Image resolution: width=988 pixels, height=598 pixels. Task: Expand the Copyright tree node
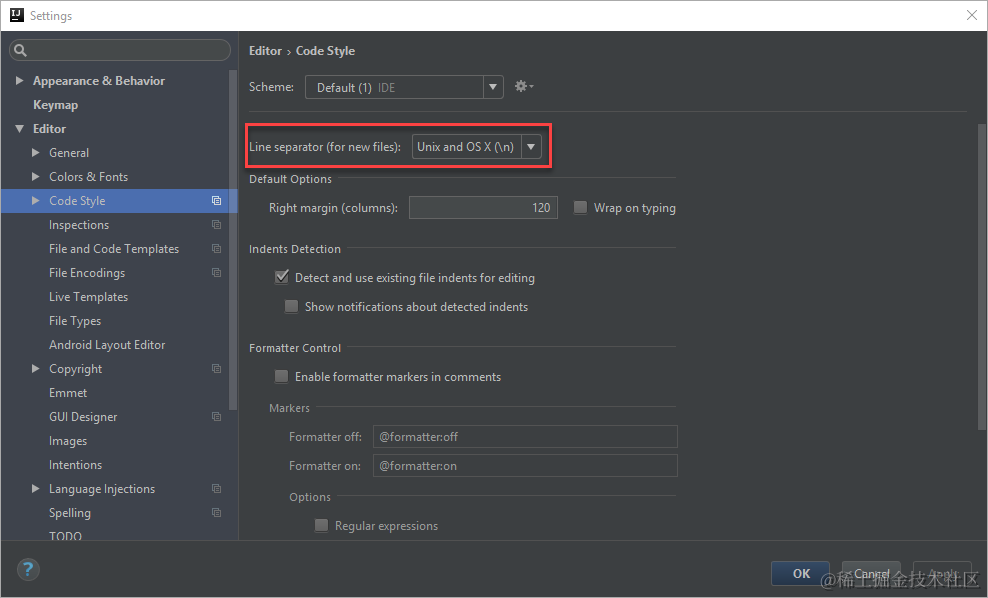coord(36,369)
